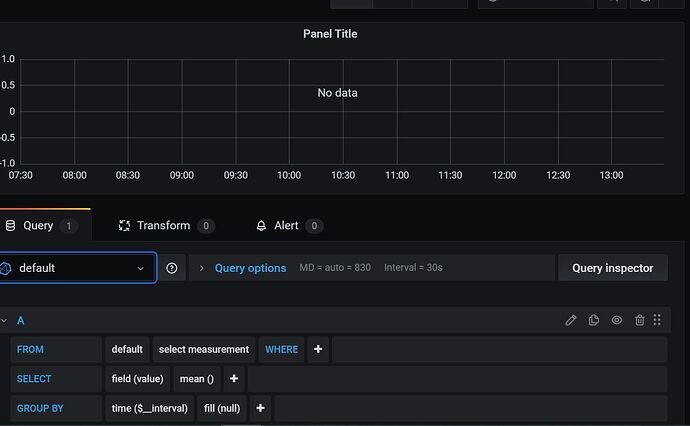
Task: Click plus button in the SELECT row
Action: point(234,379)
